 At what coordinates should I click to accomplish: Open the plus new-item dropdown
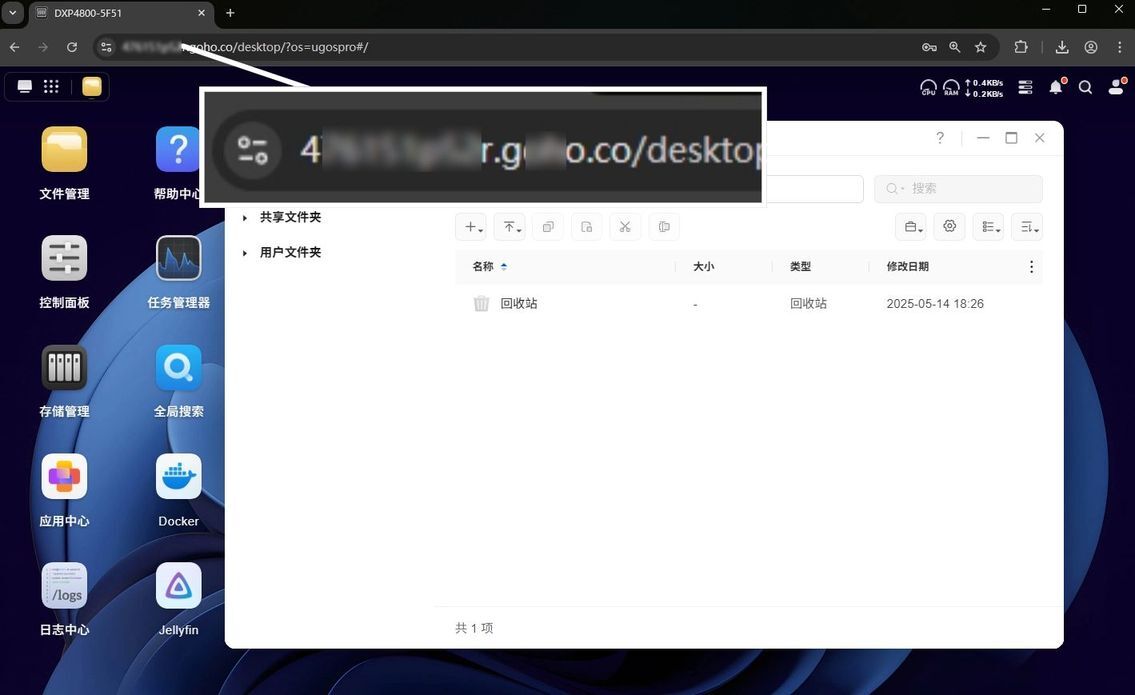(x=471, y=227)
